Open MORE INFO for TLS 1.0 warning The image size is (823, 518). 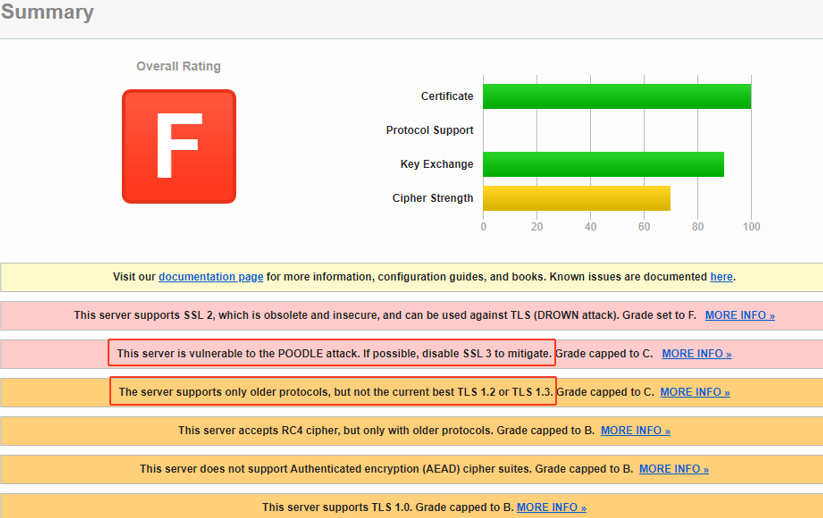[x=551, y=507]
